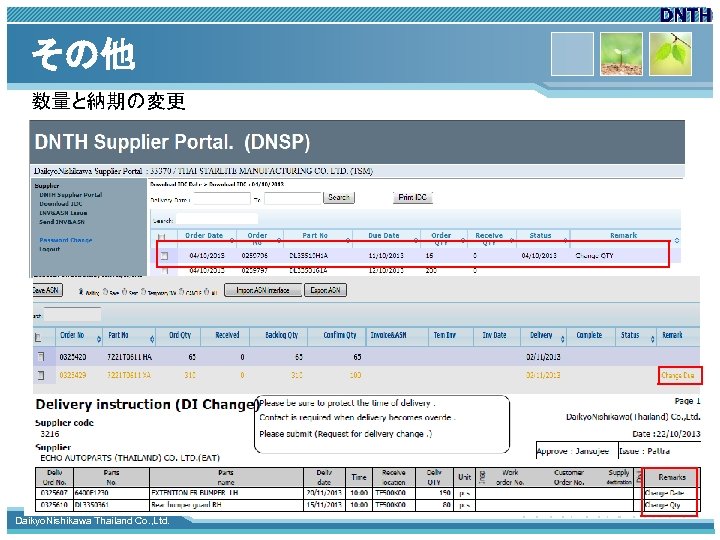
Task: Click Logout in the sidebar
Action: pyautogui.click(x=50, y=249)
